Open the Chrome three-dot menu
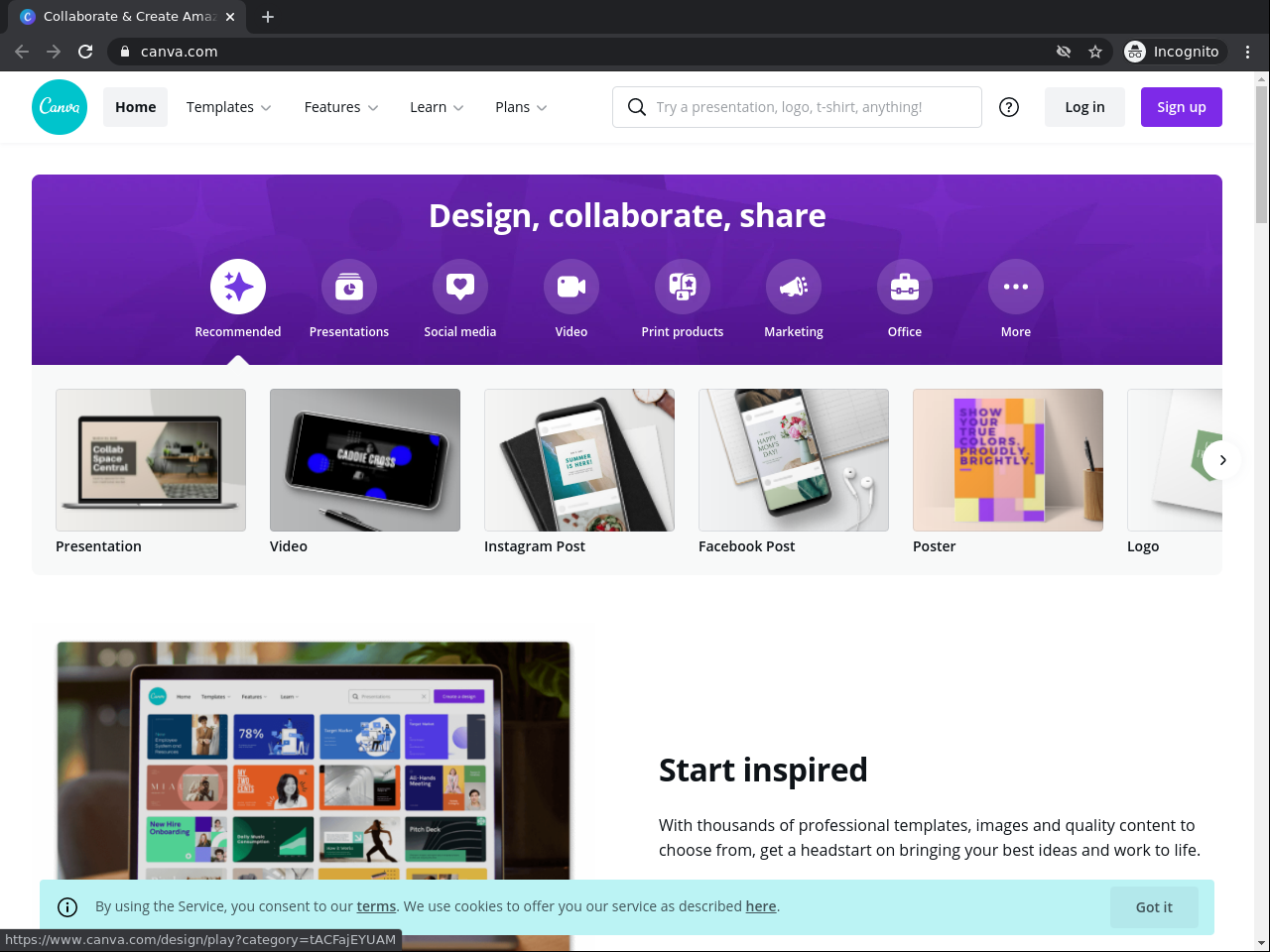Viewport: 1270px width, 952px height. click(1248, 52)
